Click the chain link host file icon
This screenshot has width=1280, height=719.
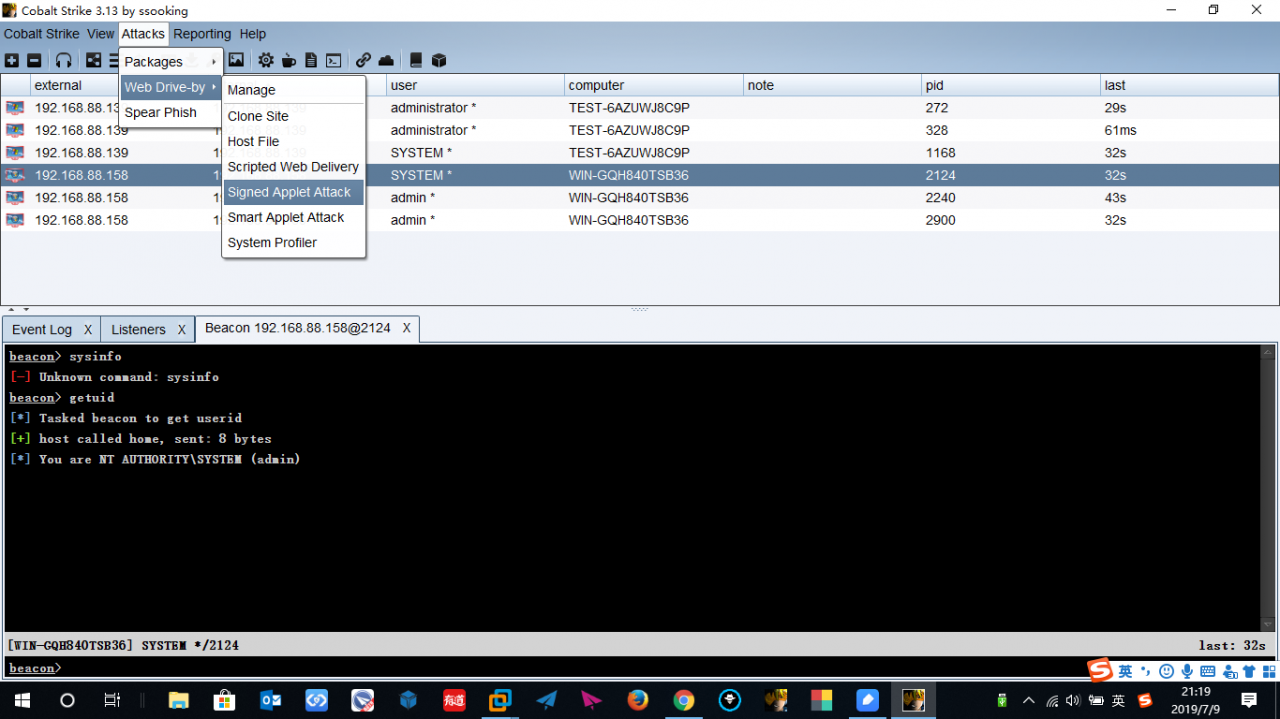[x=363, y=61]
